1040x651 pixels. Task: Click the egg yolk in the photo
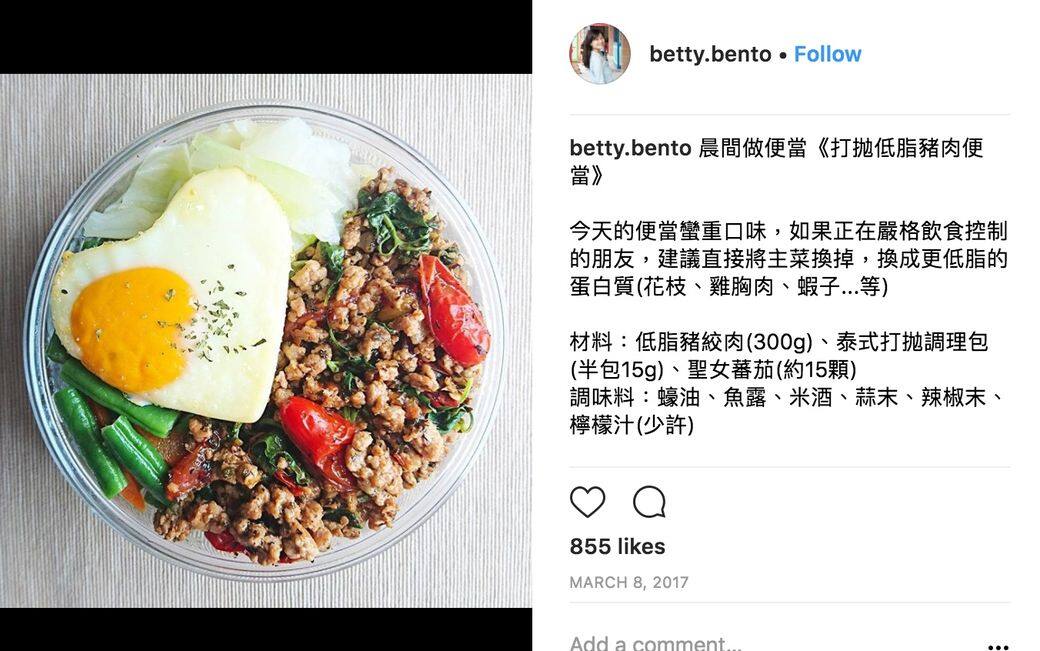pyautogui.click(x=132, y=328)
